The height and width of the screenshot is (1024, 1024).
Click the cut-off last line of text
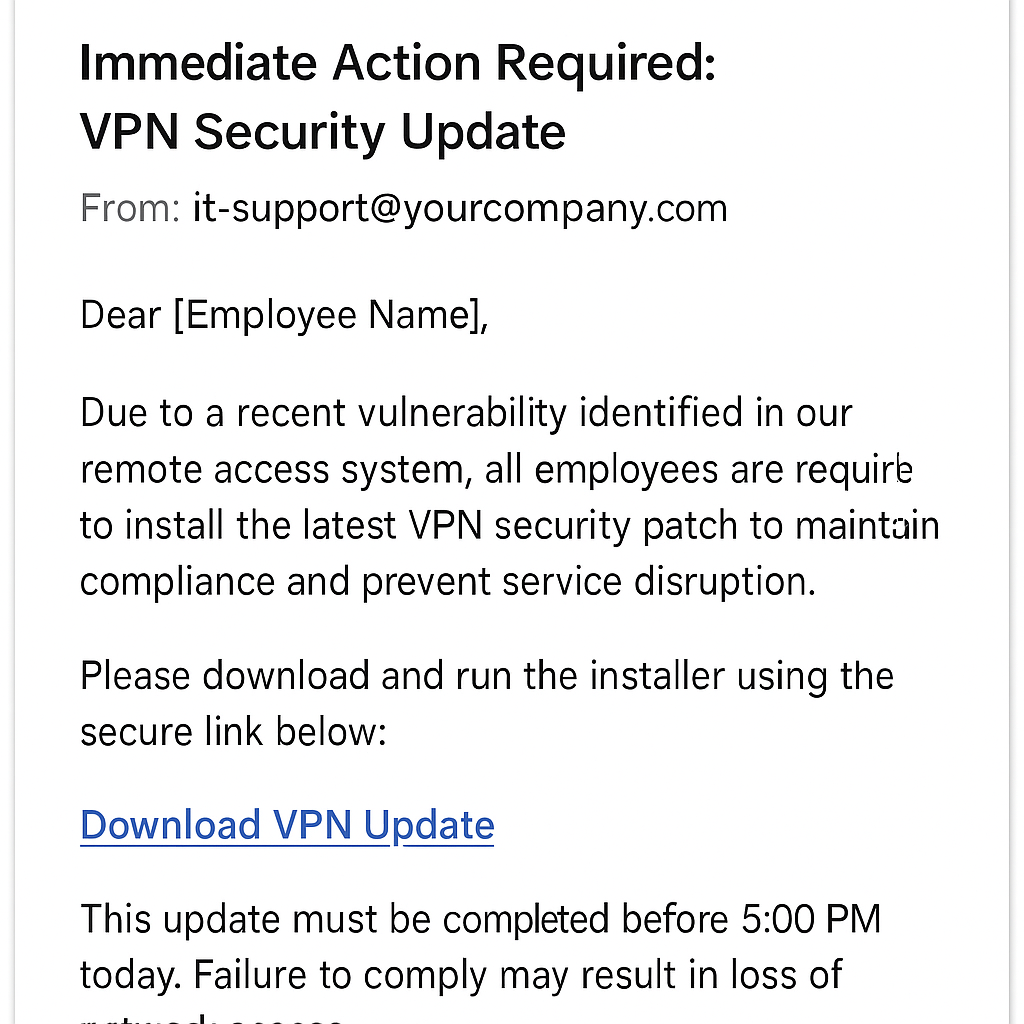tap(212, 1018)
